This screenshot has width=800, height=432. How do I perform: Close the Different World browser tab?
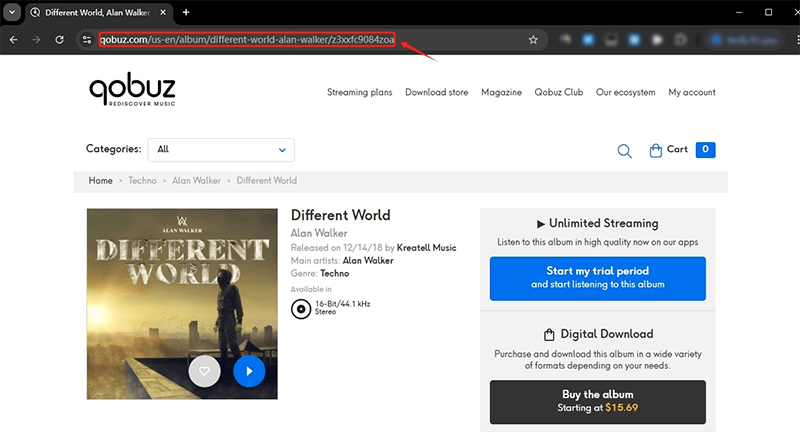point(163,12)
